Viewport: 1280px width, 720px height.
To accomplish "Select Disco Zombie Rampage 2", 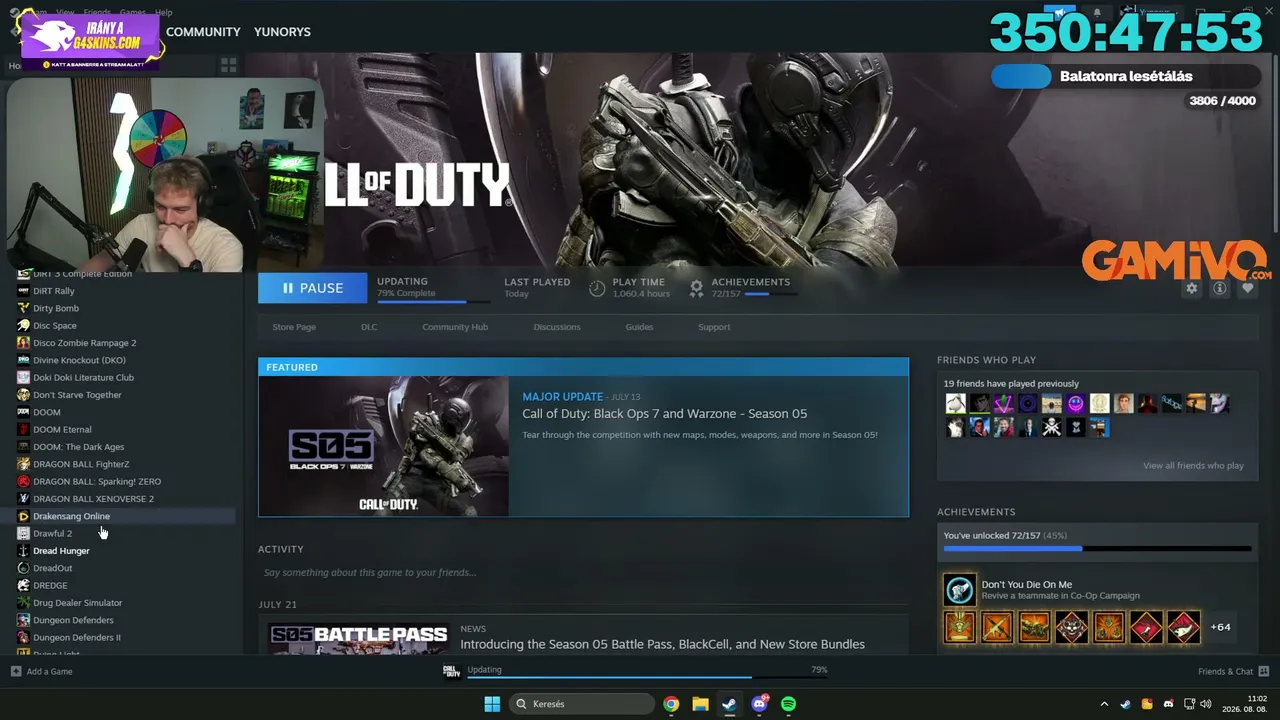I will [x=85, y=343].
